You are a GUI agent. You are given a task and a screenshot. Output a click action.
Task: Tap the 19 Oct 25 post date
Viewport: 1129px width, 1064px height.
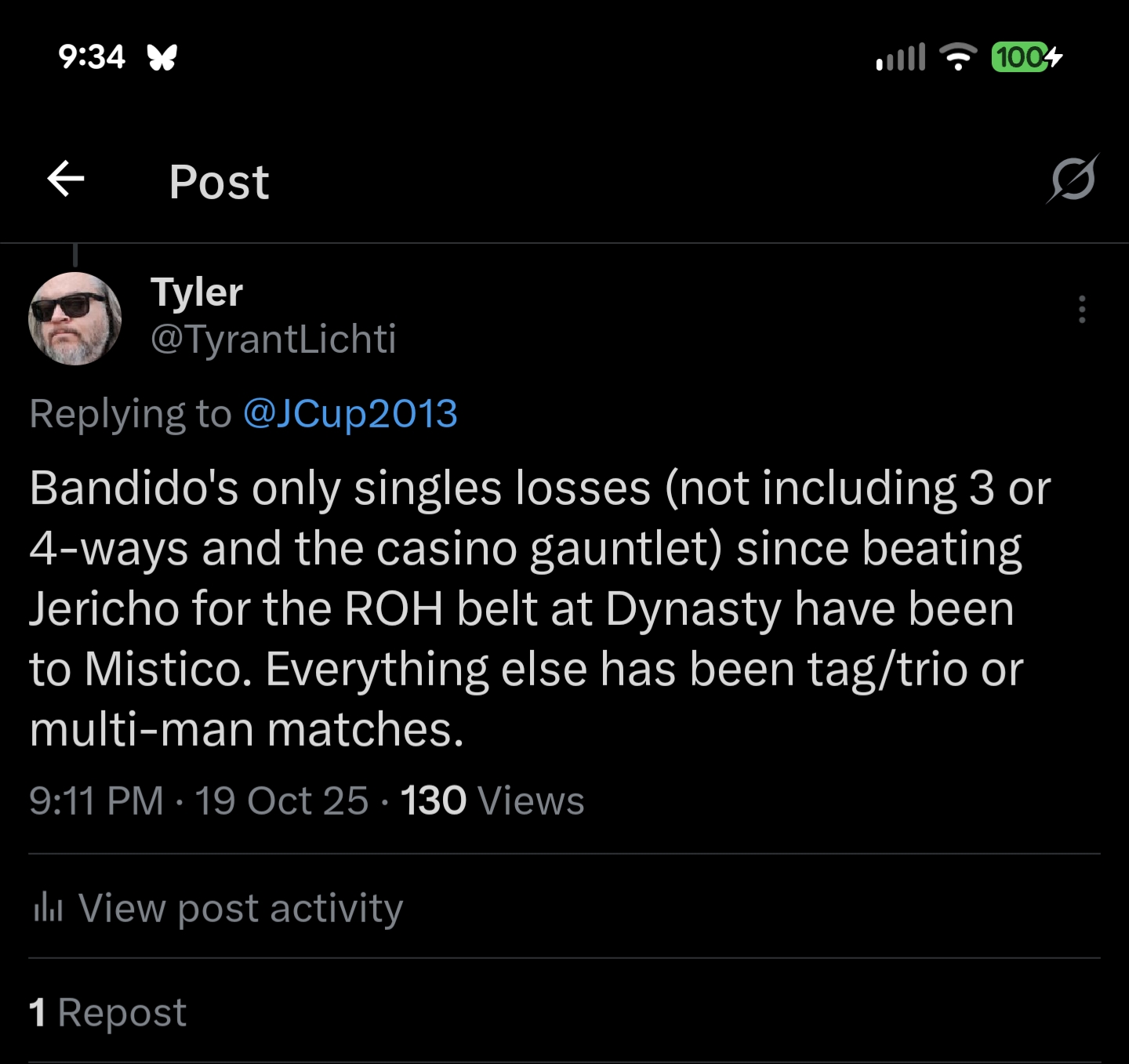point(281,801)
